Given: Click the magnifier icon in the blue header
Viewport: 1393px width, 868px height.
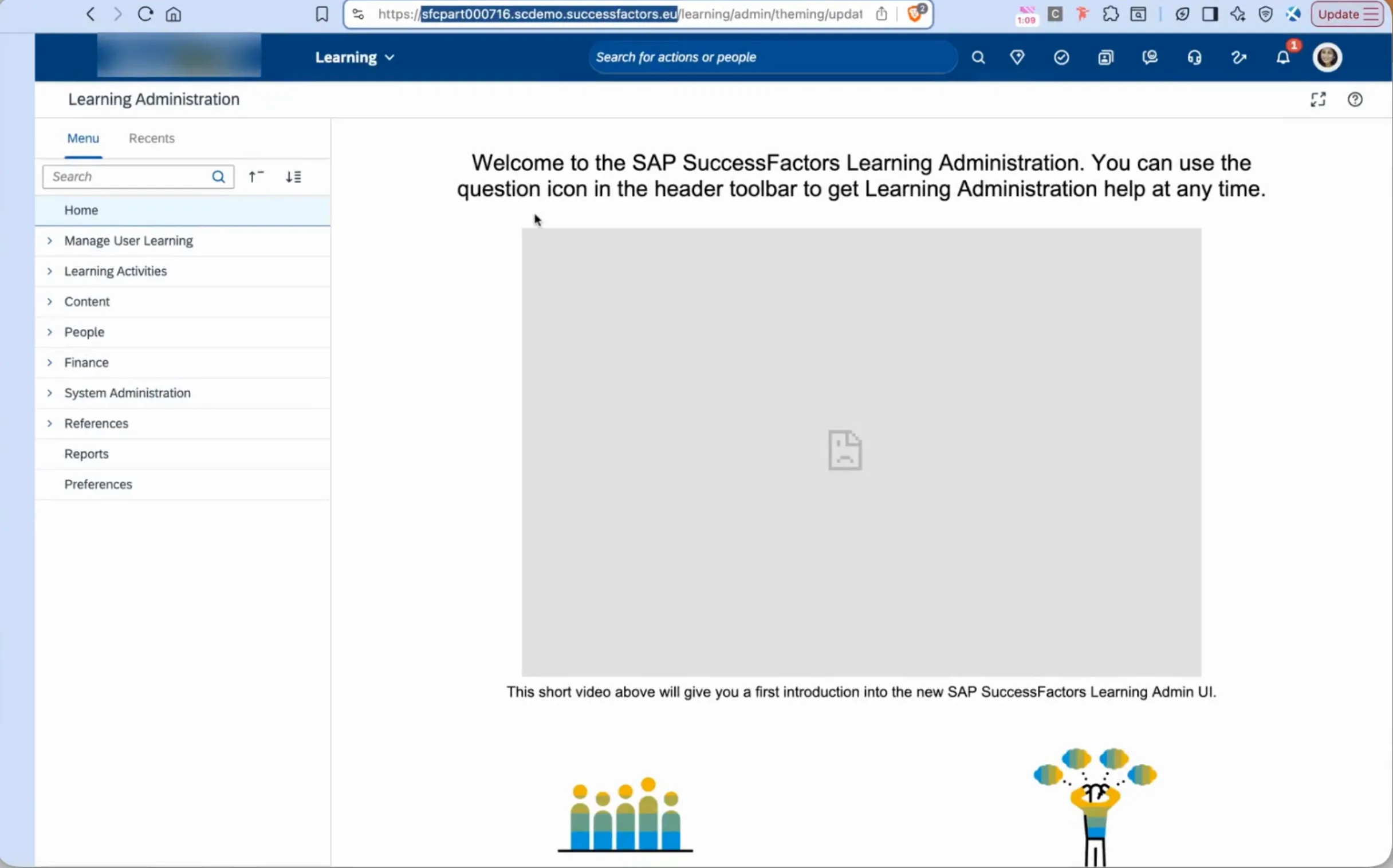Looking at the screenshot, I should [978, 57].
